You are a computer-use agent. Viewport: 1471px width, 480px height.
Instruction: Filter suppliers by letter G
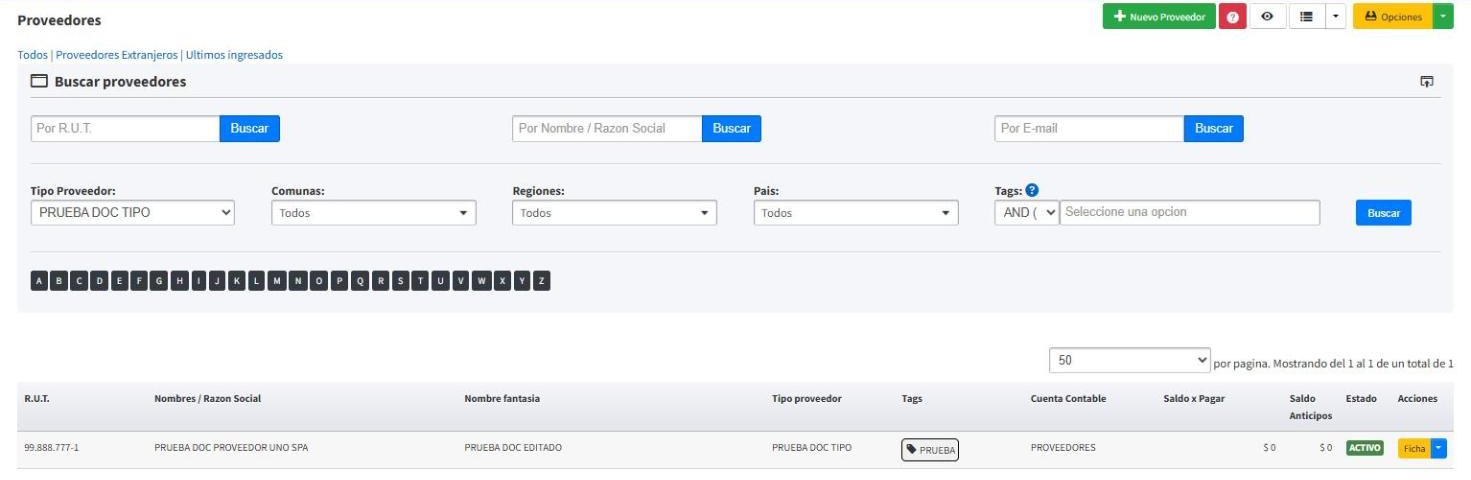[x=159, y=282]
